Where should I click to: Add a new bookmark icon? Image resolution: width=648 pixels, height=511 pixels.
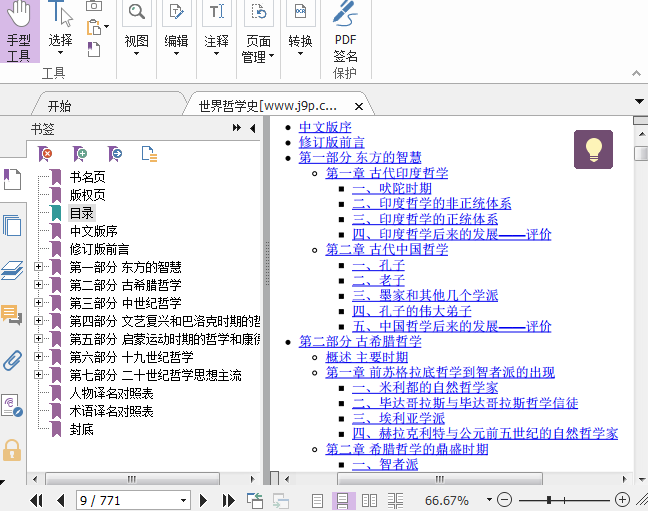[80, 154]
